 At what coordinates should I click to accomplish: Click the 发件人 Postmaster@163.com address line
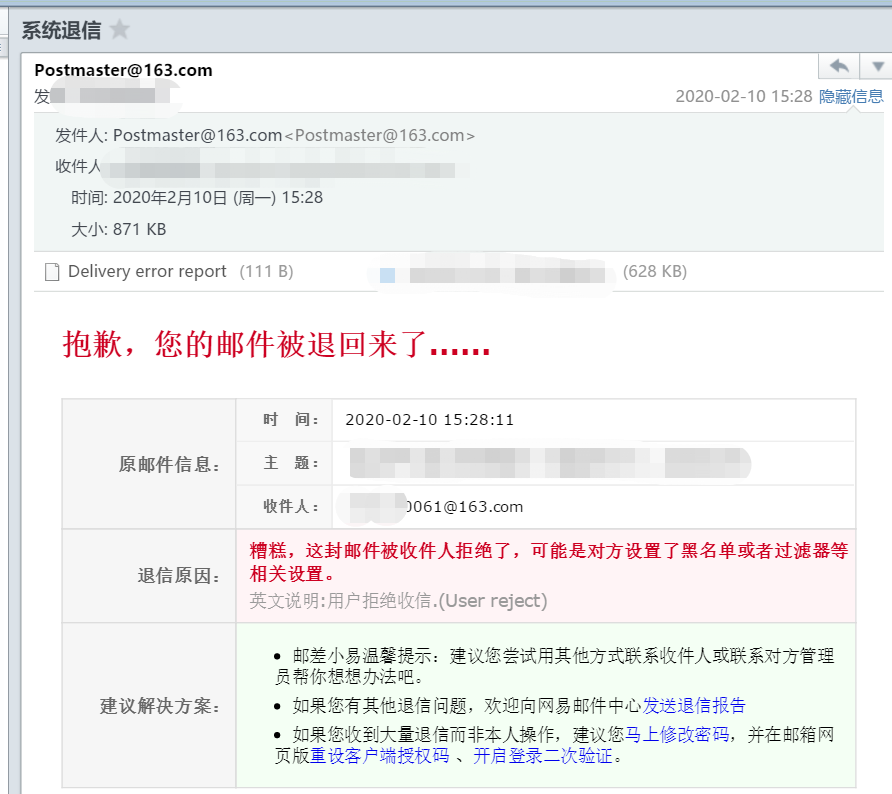(265, 135)
